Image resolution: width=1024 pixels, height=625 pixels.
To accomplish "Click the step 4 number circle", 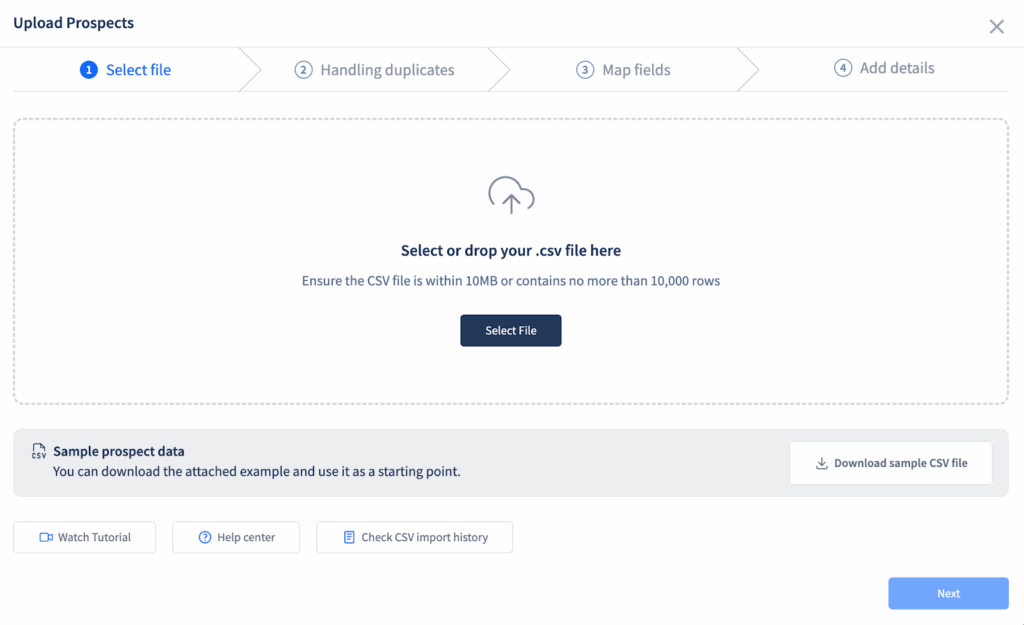I will point(843,68).
